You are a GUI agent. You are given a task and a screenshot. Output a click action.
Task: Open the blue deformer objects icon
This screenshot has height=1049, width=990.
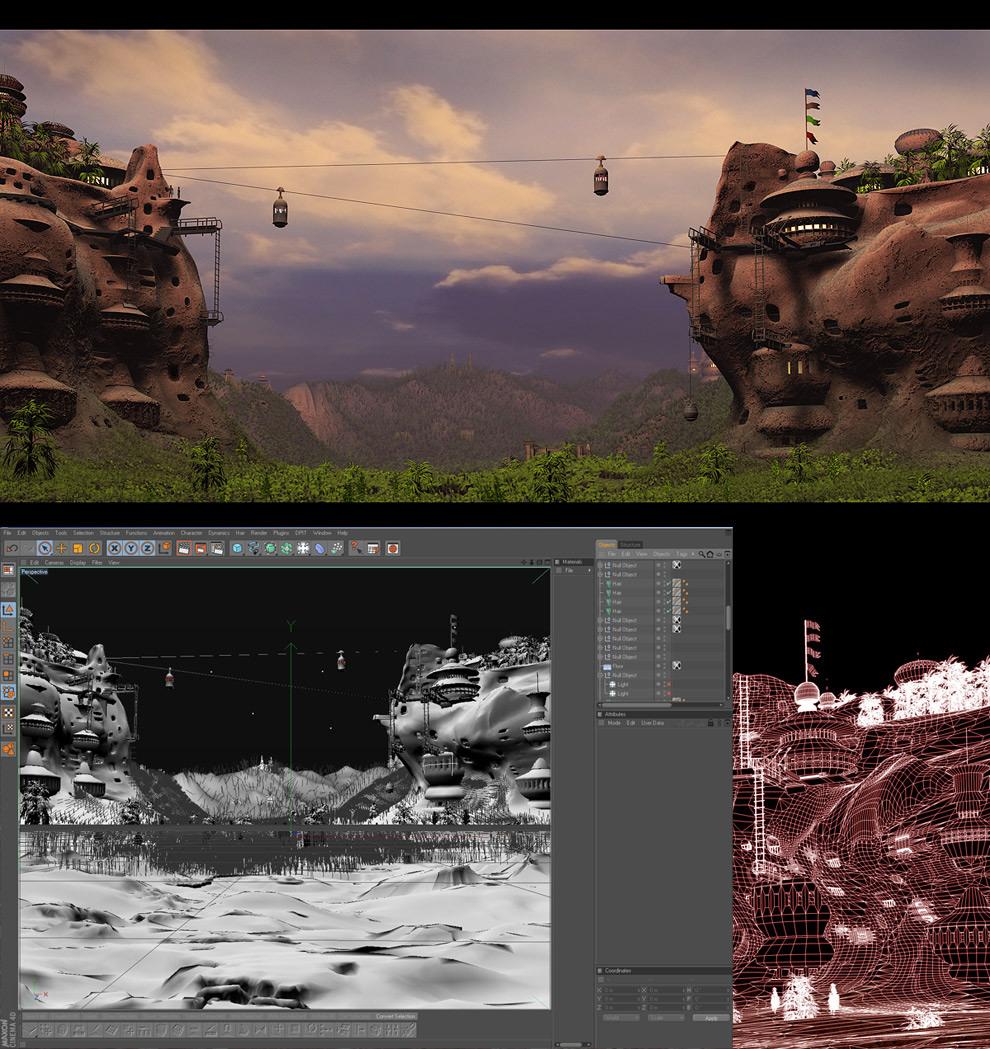click(320, 548)
